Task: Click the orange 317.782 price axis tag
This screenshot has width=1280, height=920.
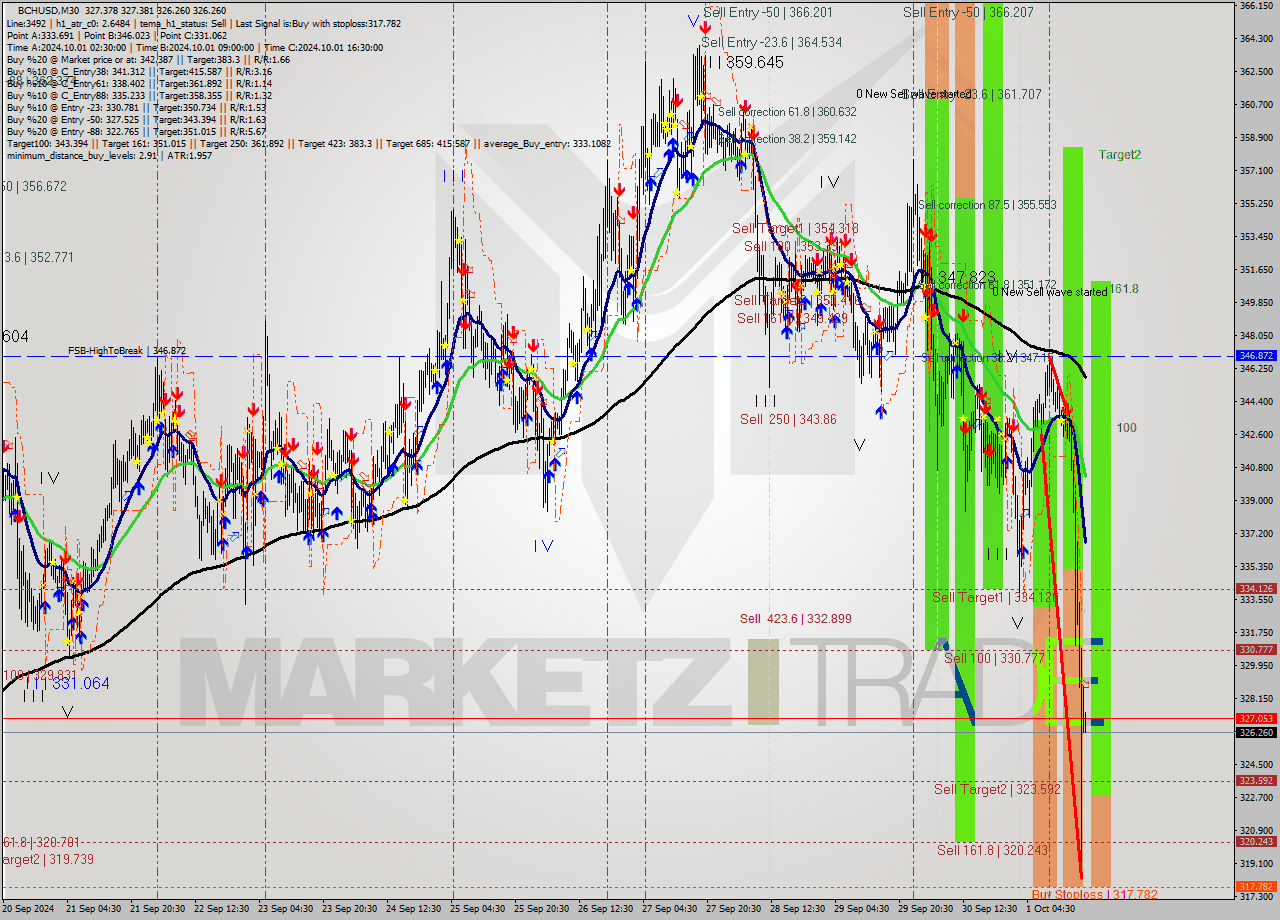Action: click(1256, 887)
